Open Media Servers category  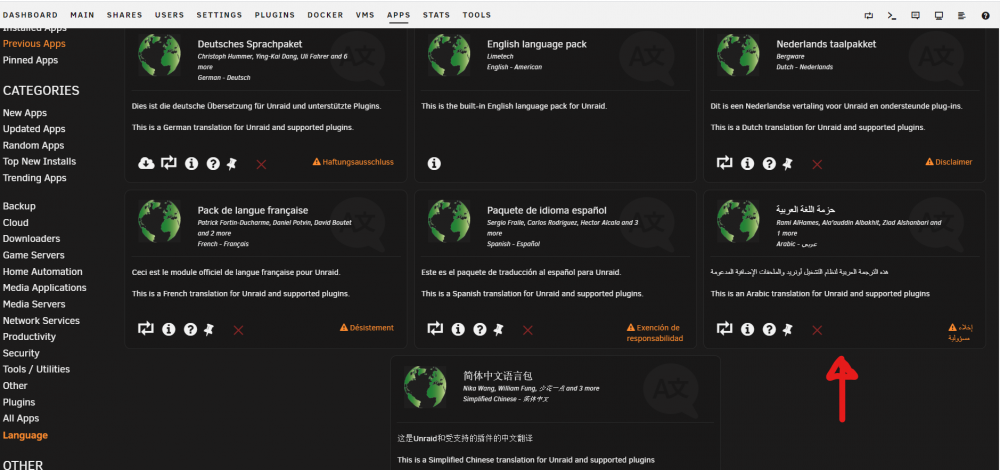click(x=34, y=304)
